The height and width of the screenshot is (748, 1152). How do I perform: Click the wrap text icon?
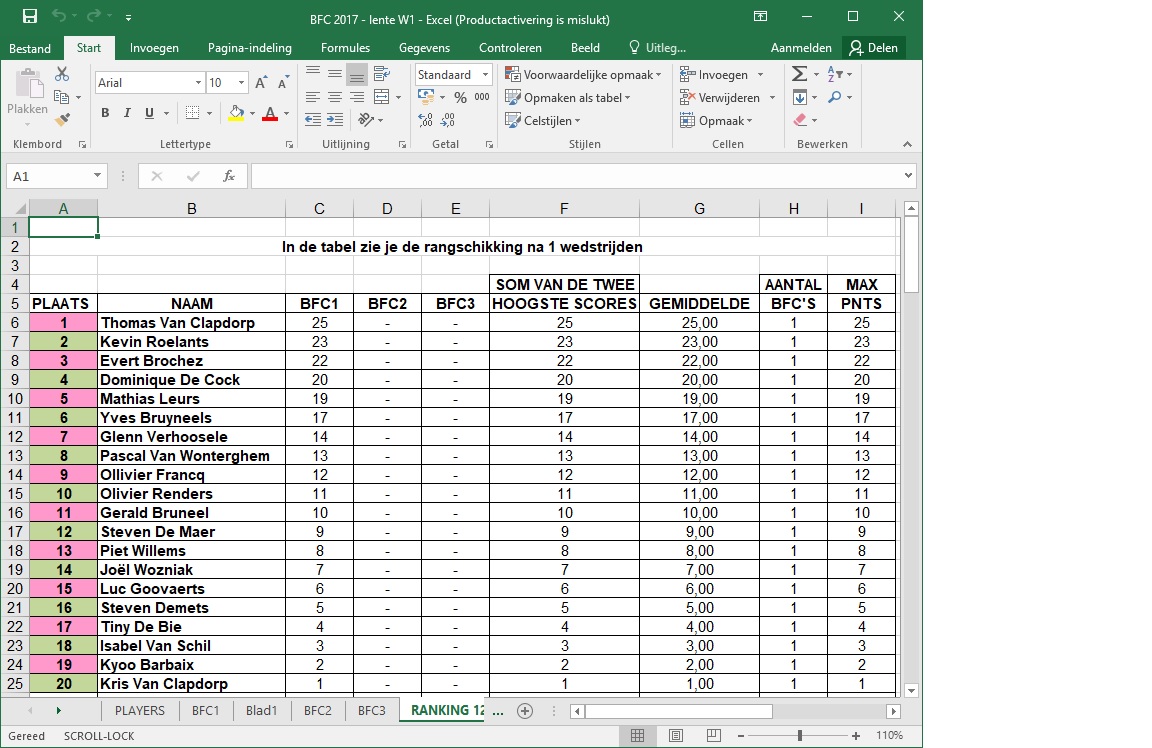tap(381, 75)
